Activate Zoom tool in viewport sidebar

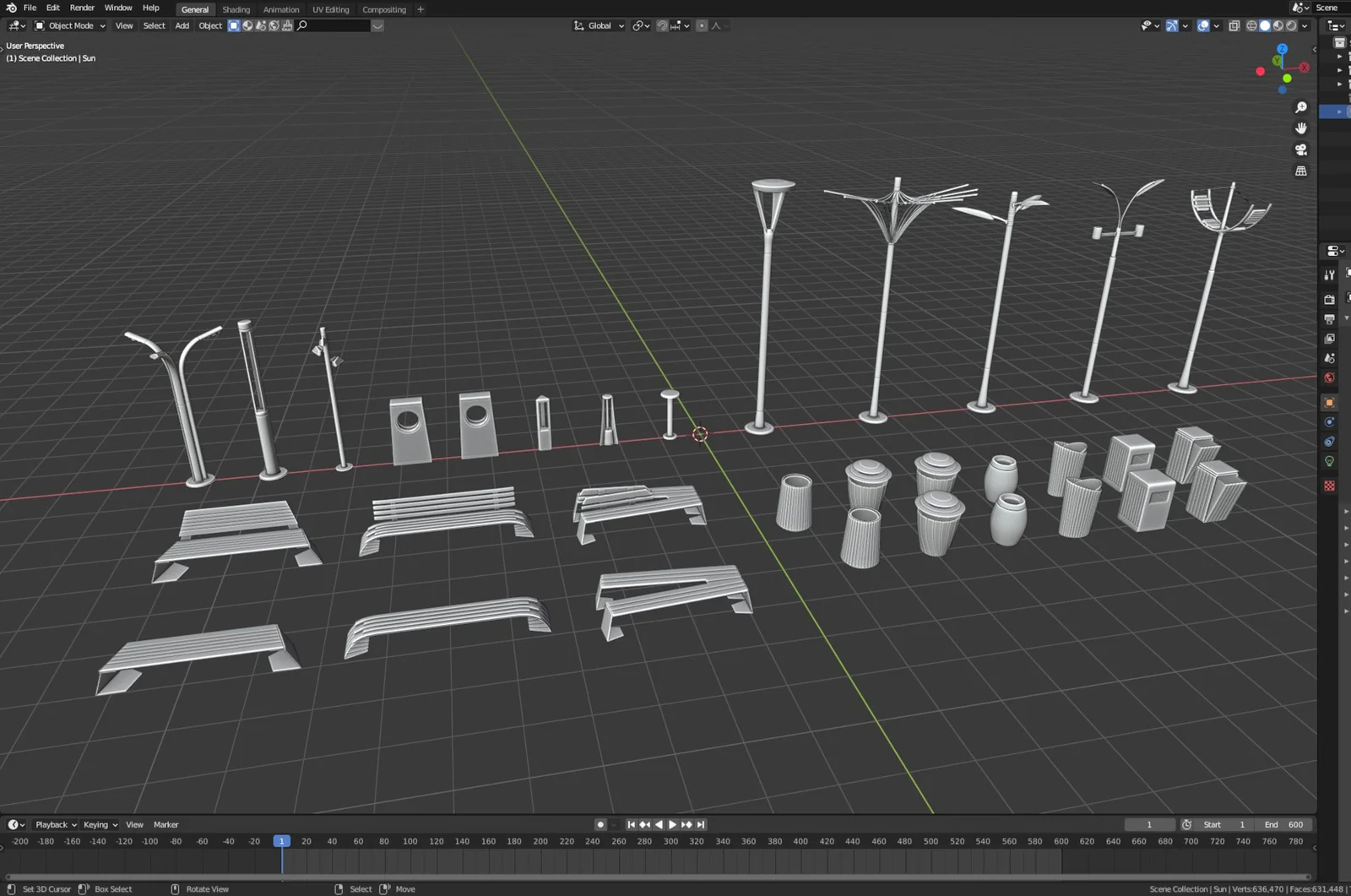click(1302, 107)
